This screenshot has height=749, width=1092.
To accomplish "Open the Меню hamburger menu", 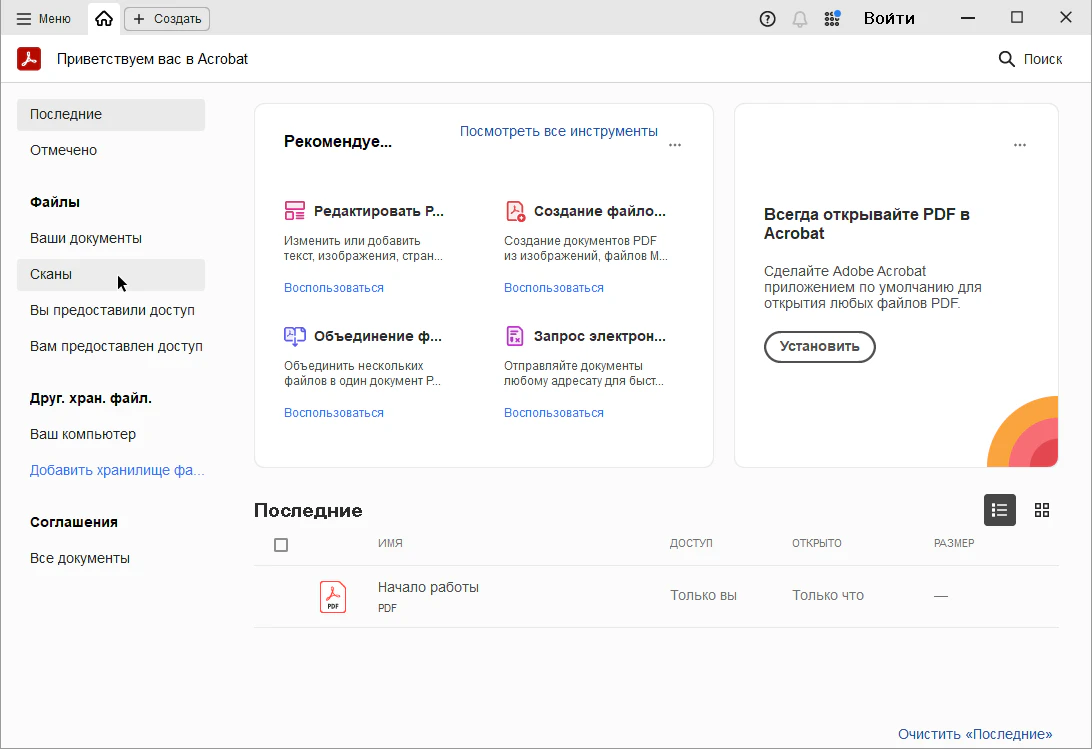I will [43, 18].
